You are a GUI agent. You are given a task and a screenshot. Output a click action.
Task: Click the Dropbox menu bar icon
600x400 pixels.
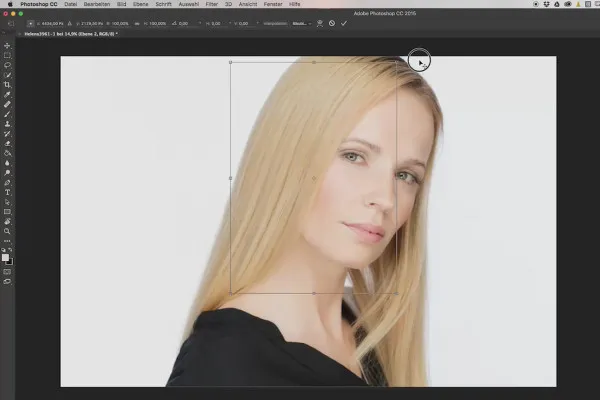coord(546,4)
